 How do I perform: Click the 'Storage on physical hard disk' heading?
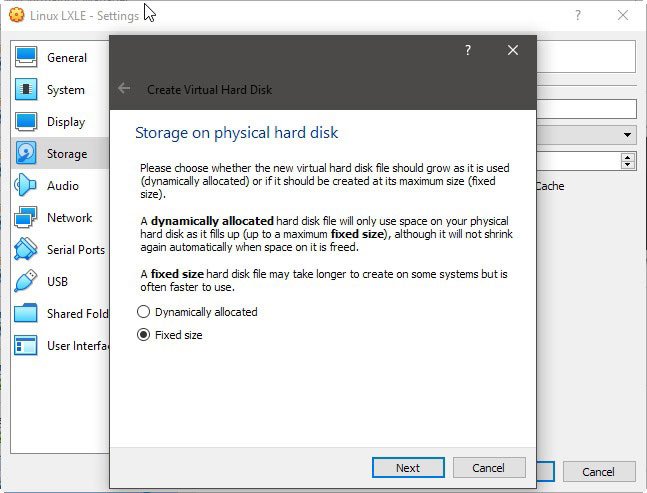236,132
